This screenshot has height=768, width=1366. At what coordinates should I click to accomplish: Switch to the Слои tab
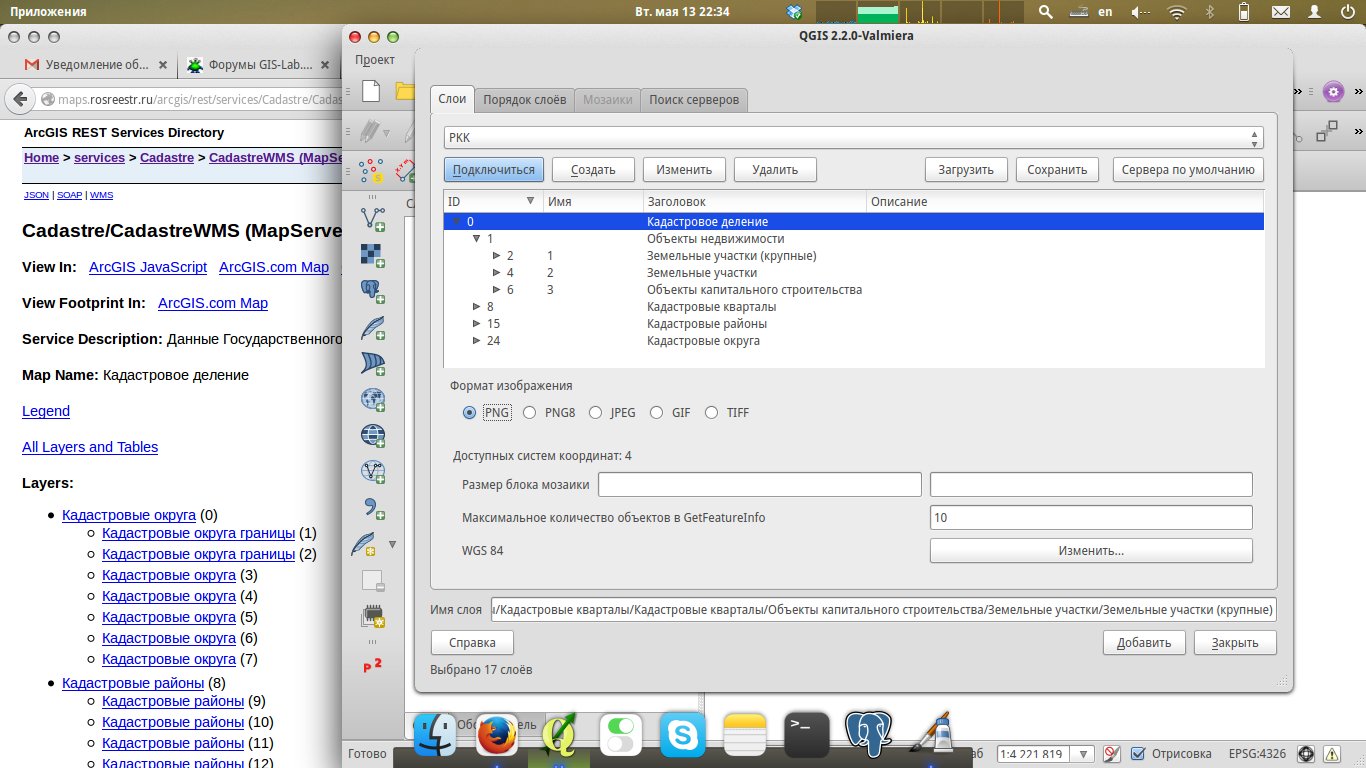pos(452,99)
